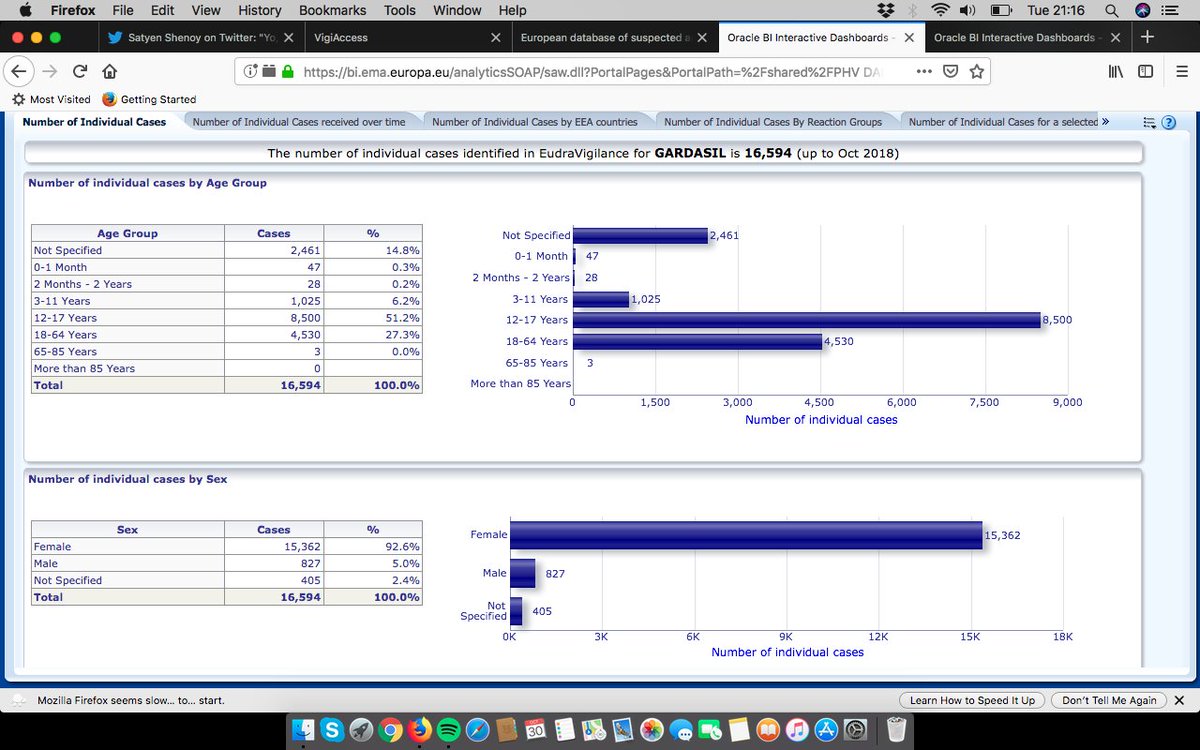Open Dropbox menu bar icon

coord(885,10)
